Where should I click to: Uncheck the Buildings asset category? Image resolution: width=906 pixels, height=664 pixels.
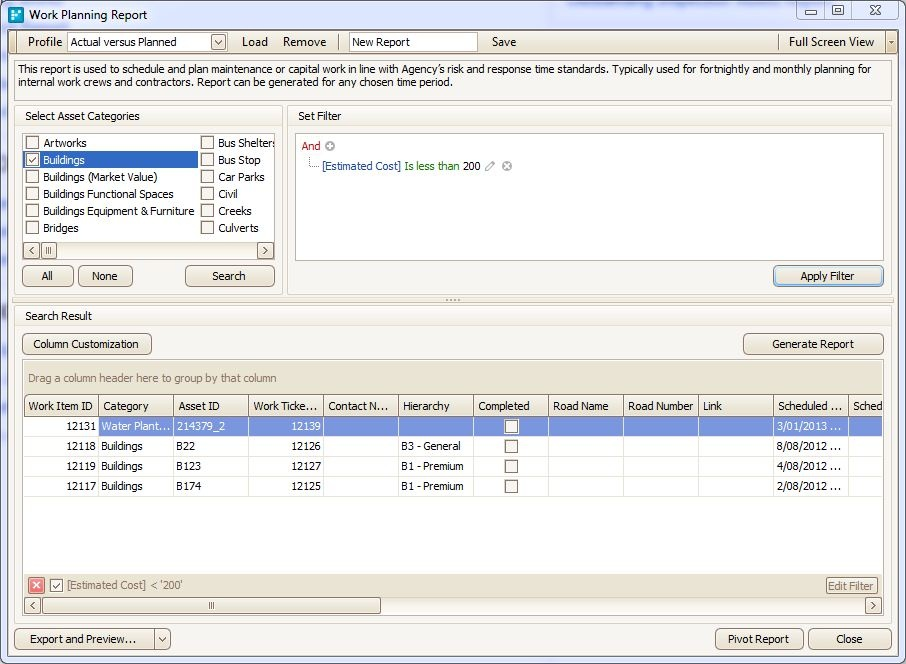[33, 160]
